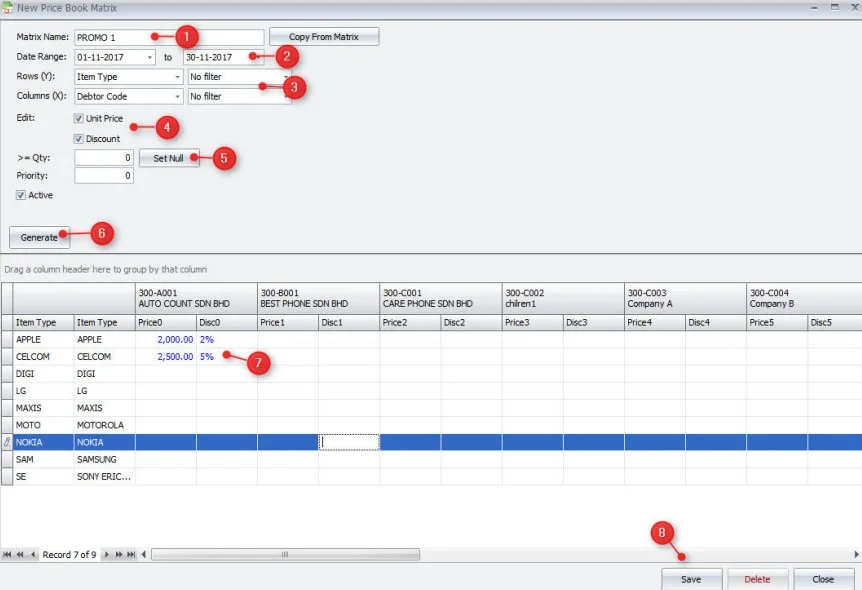The height and width of the screenshot is (590, 862).
Task: Click the Copy From Matrix button
Action: tap(324, 37)
